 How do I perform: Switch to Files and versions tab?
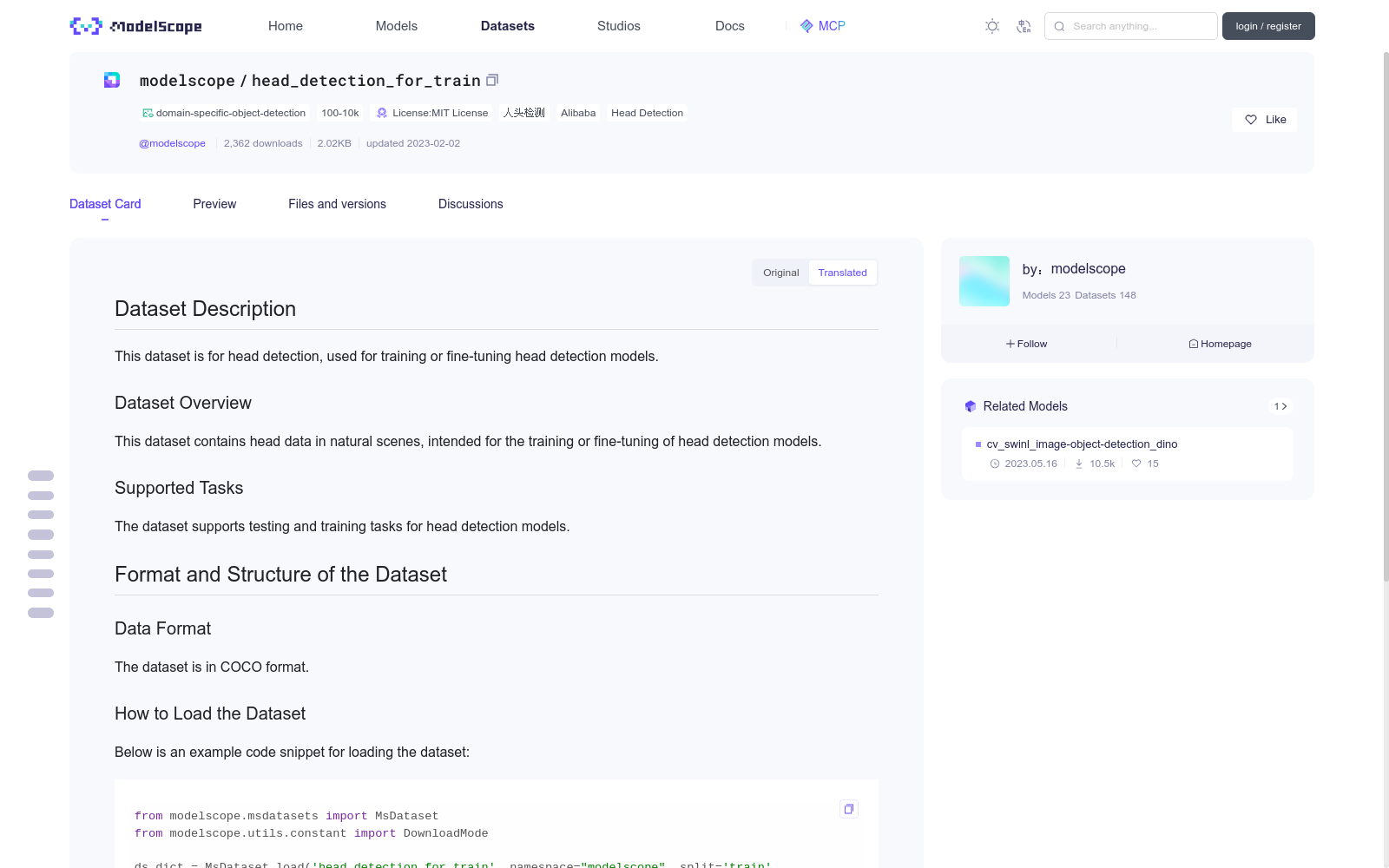(337, 204)
